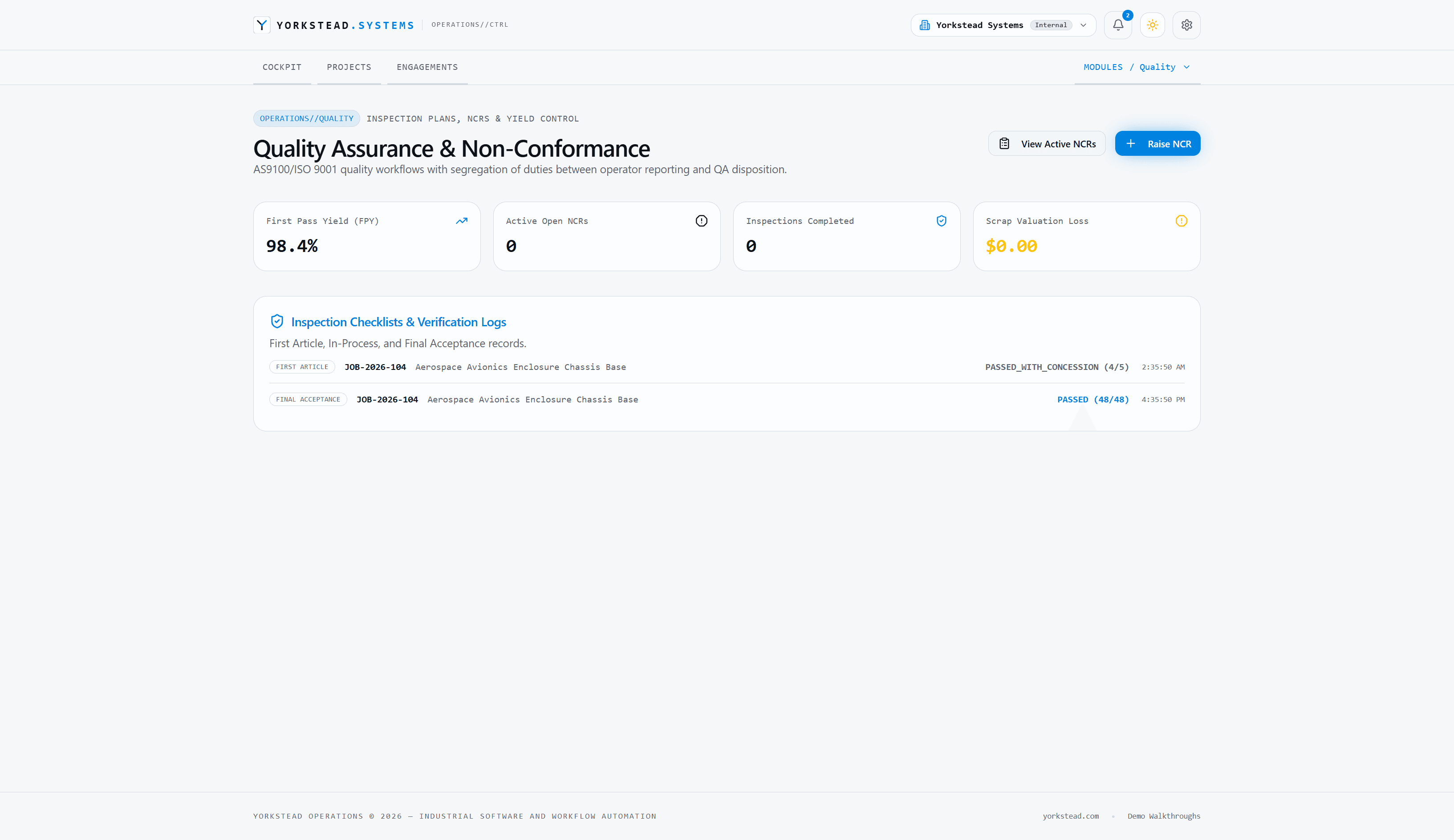Click the PASSED (48/48) status
Viewport: 1454px width, 840px height.
[x=1093, y=399]
